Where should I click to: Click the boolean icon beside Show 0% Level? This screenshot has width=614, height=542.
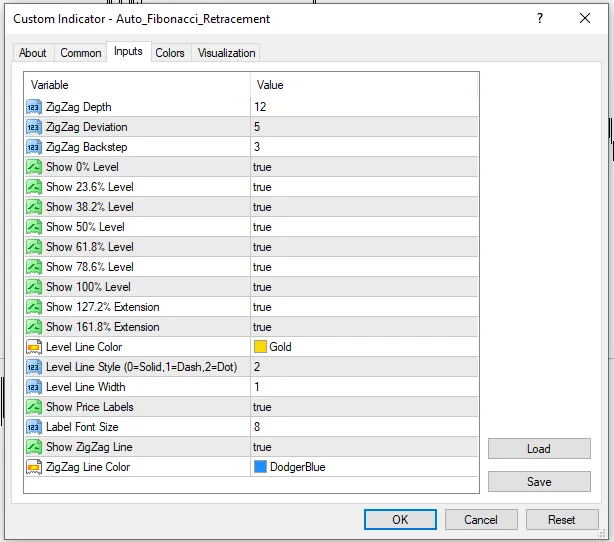tap(34, 167)
